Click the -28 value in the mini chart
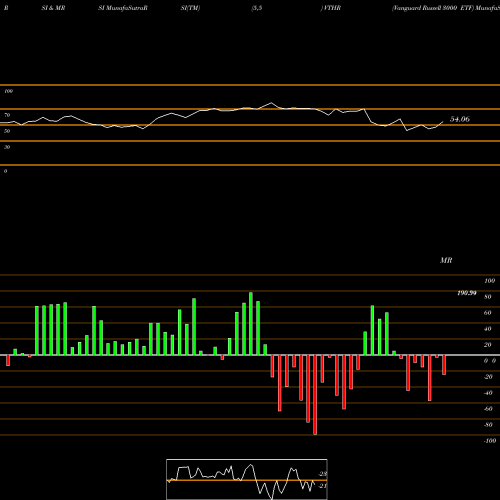This screenshot has width=500, height=500. point(323,474)
